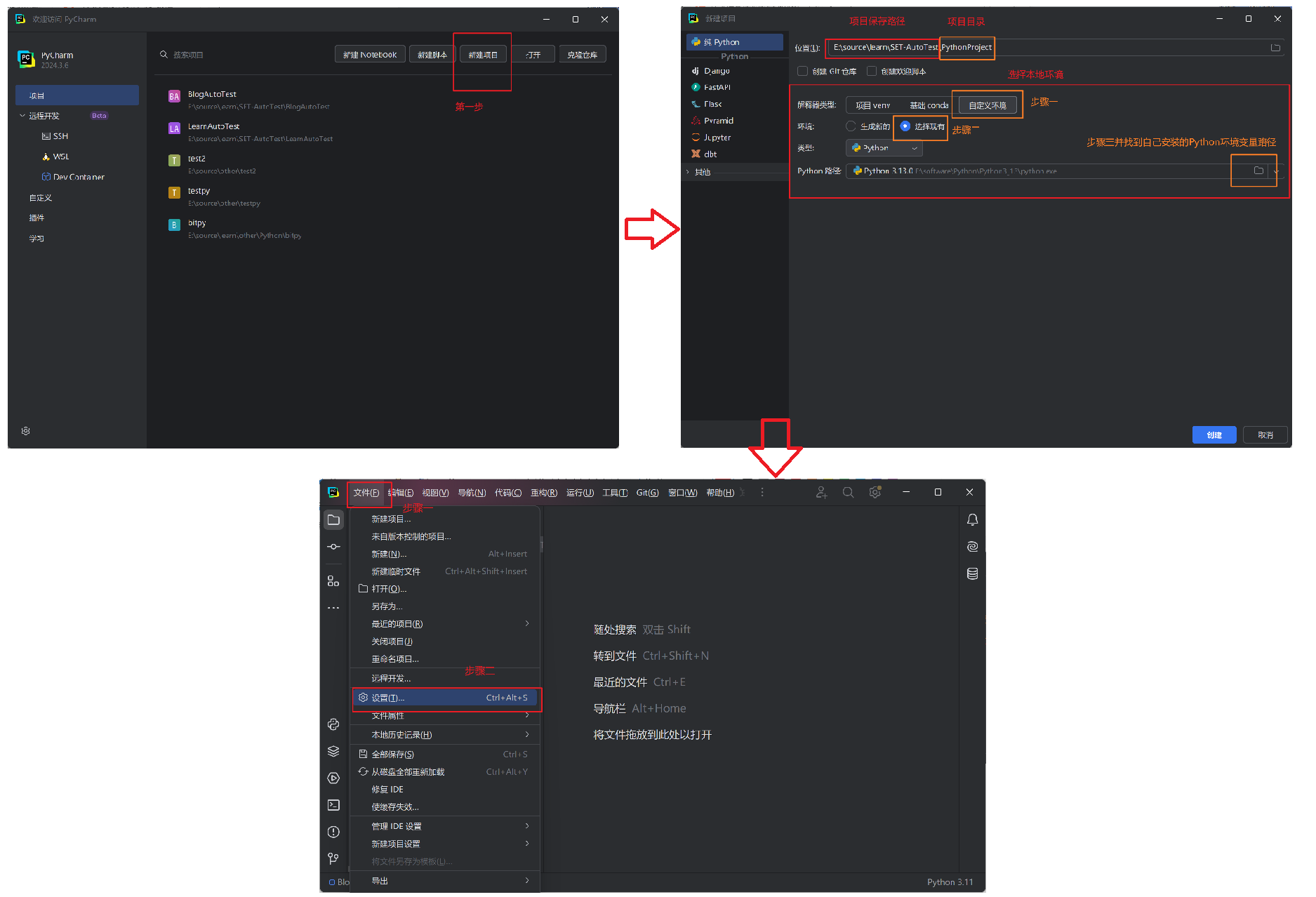Viewport: 1316px width, 897px height.
Task: Click the search icon in welcome screen
Action: pyautogui.click(x=164, y=54)
